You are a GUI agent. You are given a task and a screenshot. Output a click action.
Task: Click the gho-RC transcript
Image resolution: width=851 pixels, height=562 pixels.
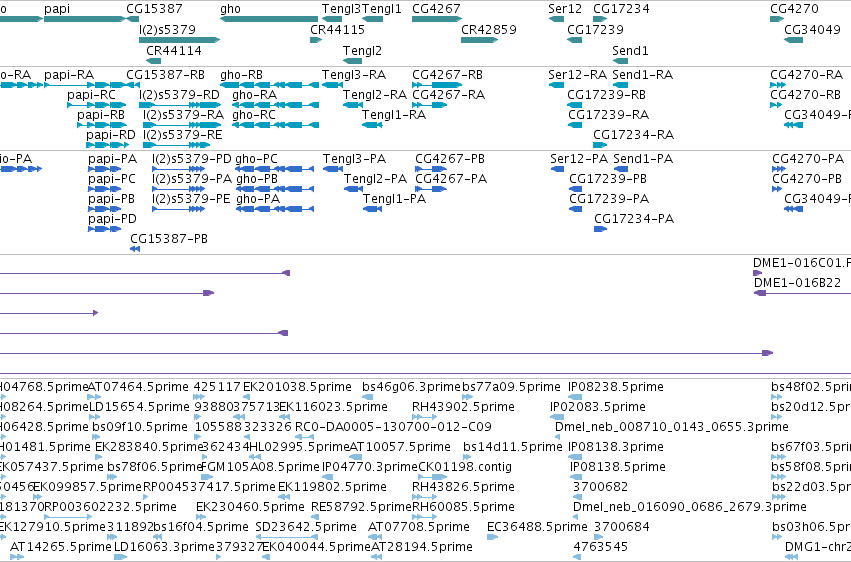tap(275, 125)
